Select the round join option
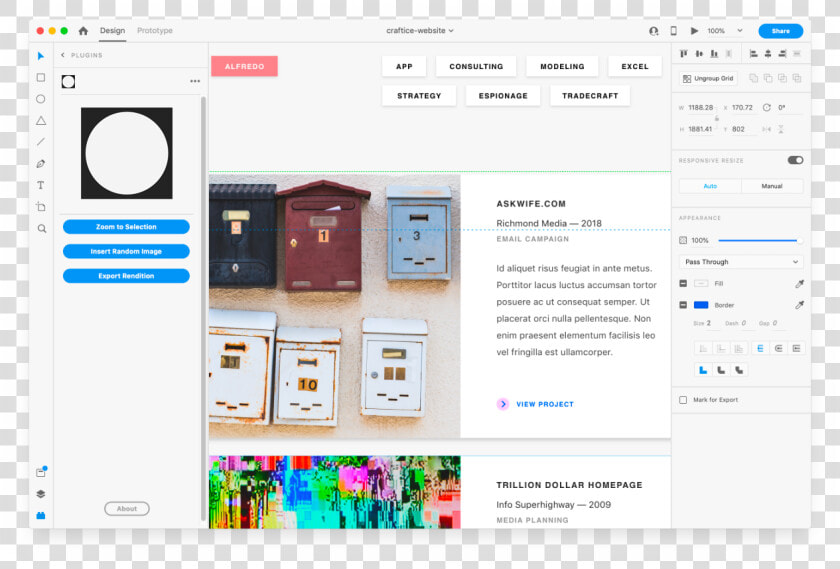The height and width of the screenshot is (569, 840). click(721, 370)
